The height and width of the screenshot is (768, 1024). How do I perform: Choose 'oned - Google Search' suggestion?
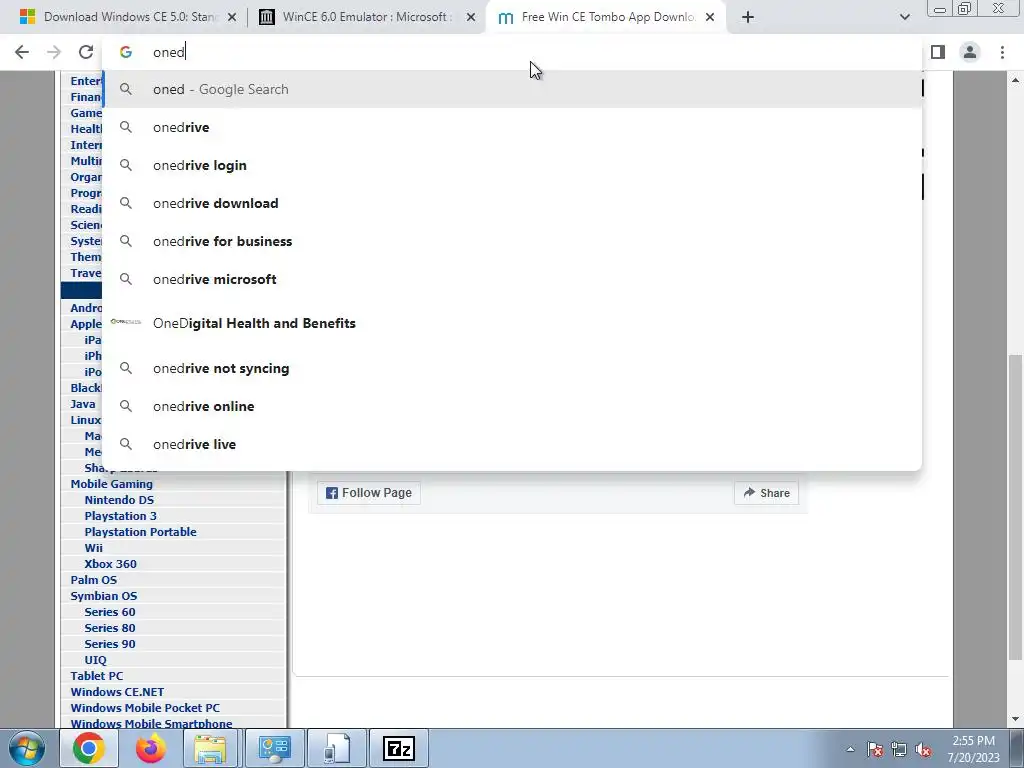pyautogui.click(x=513, y=89)
